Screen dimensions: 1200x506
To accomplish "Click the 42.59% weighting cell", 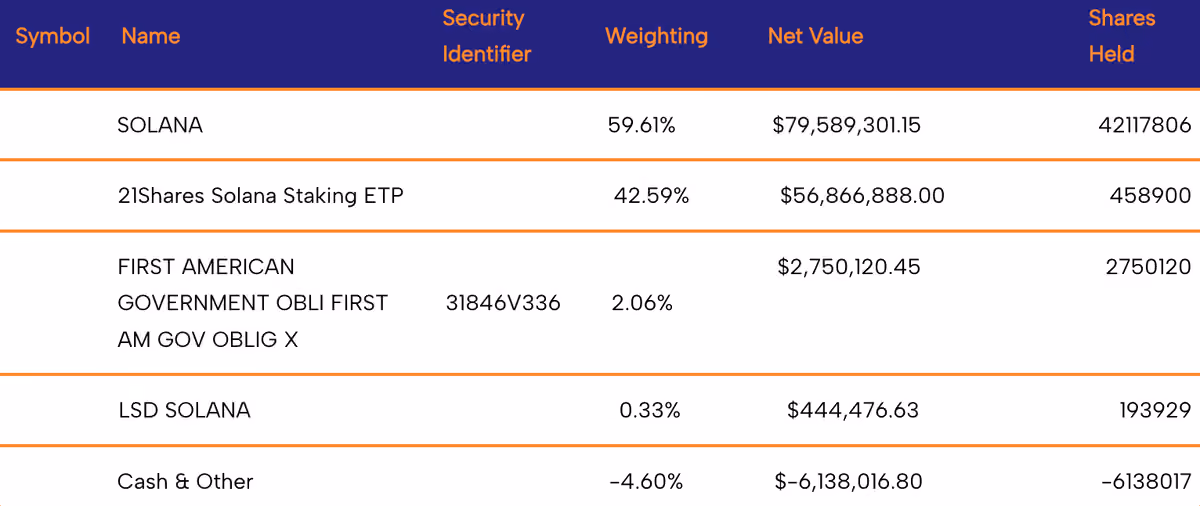I will click(651, 196).
